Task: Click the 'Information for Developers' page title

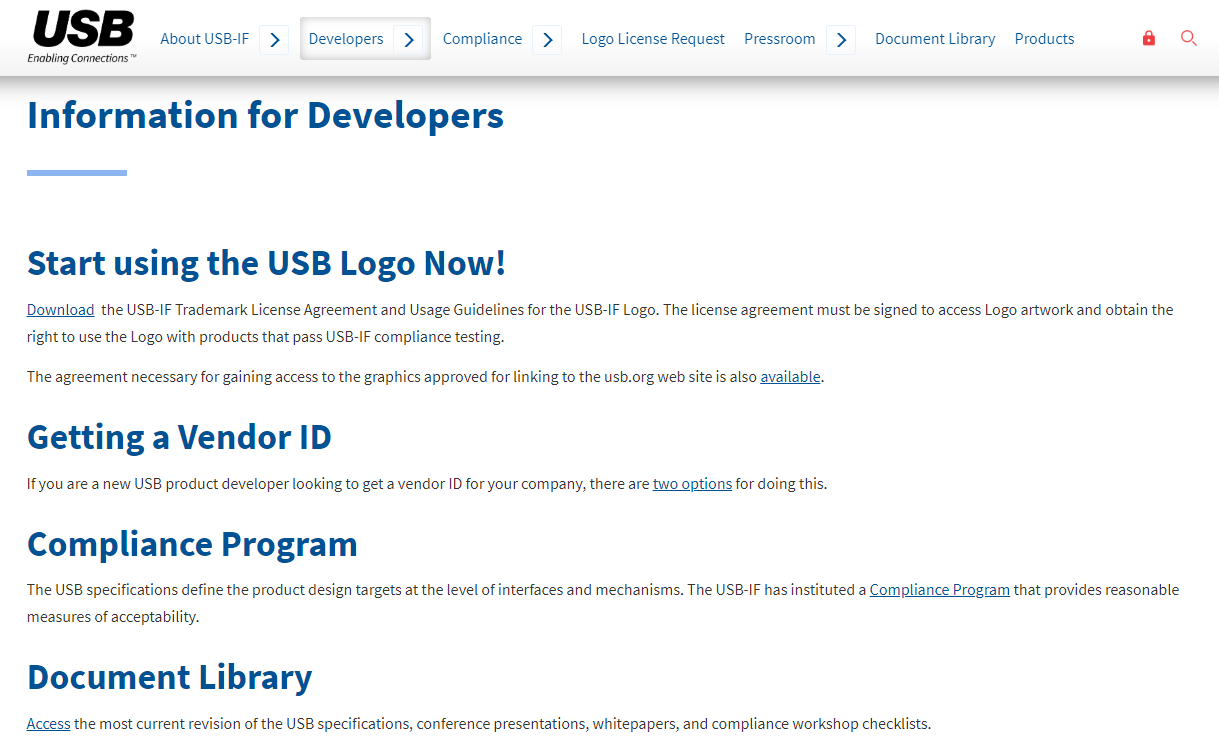Action: (x=265, y=115)
